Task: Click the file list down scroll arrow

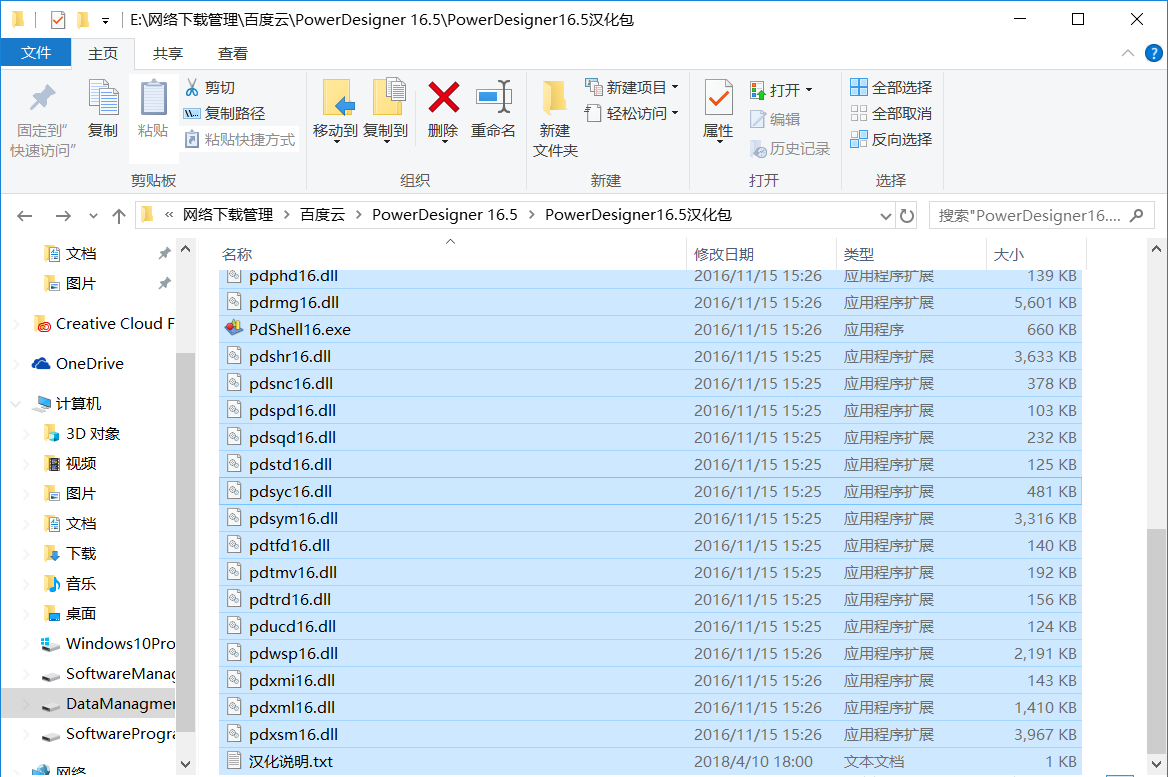Action: (1156, 764)
